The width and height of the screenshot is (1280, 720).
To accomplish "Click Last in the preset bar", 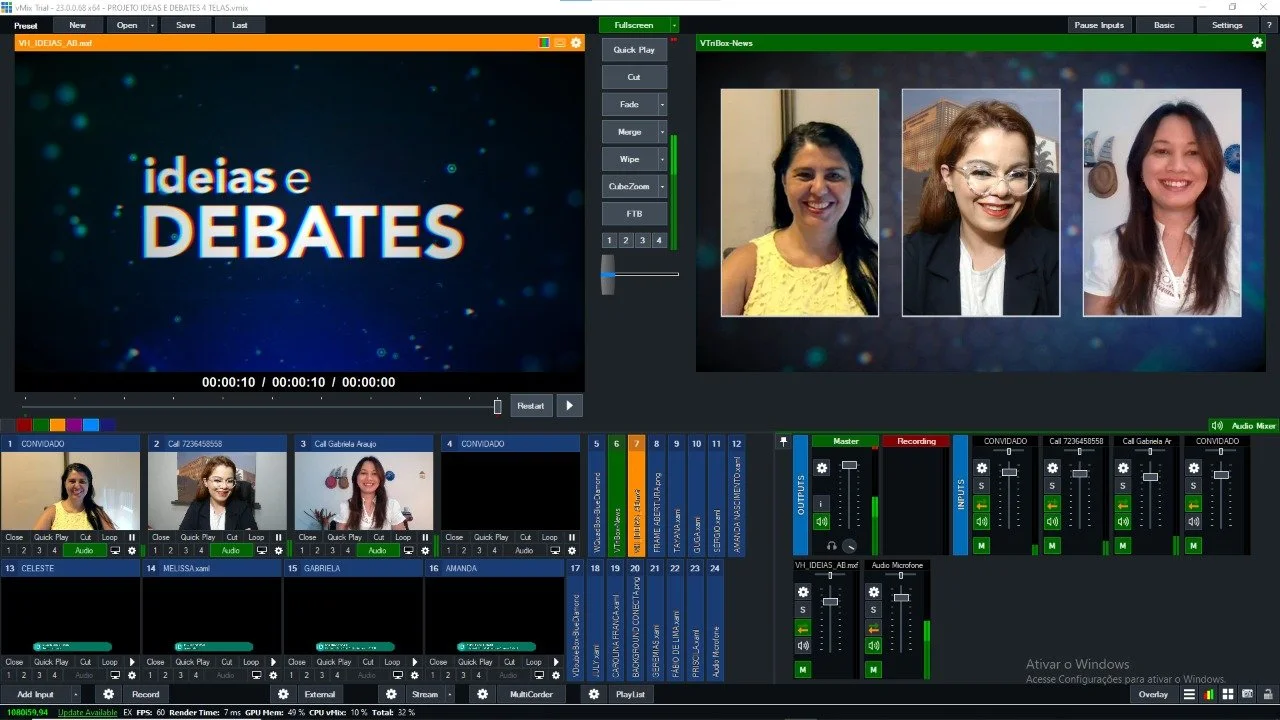I will point(240,25).
